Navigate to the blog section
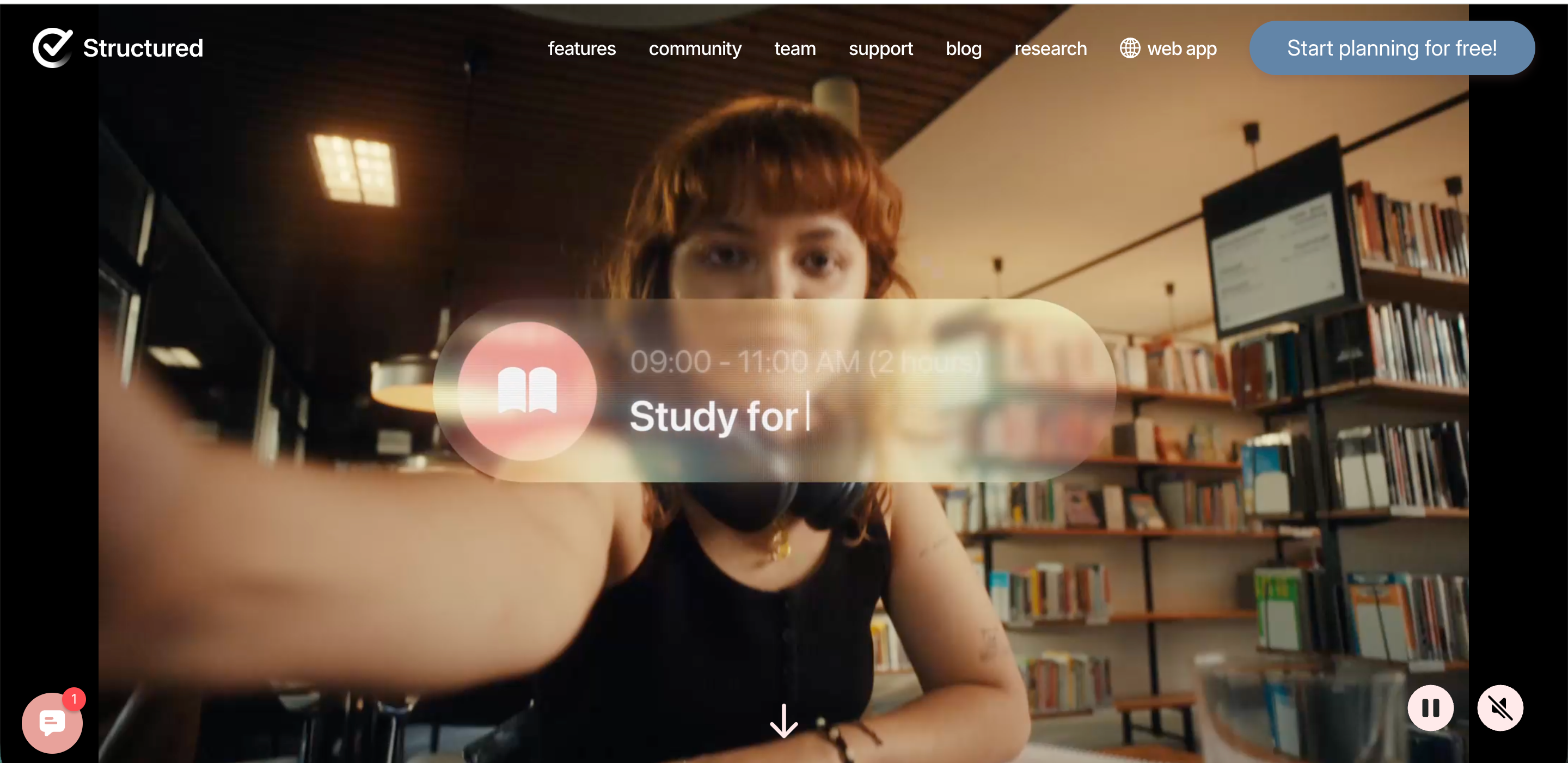The width and height of the screenshot is (1568, 763). (964, 48)
